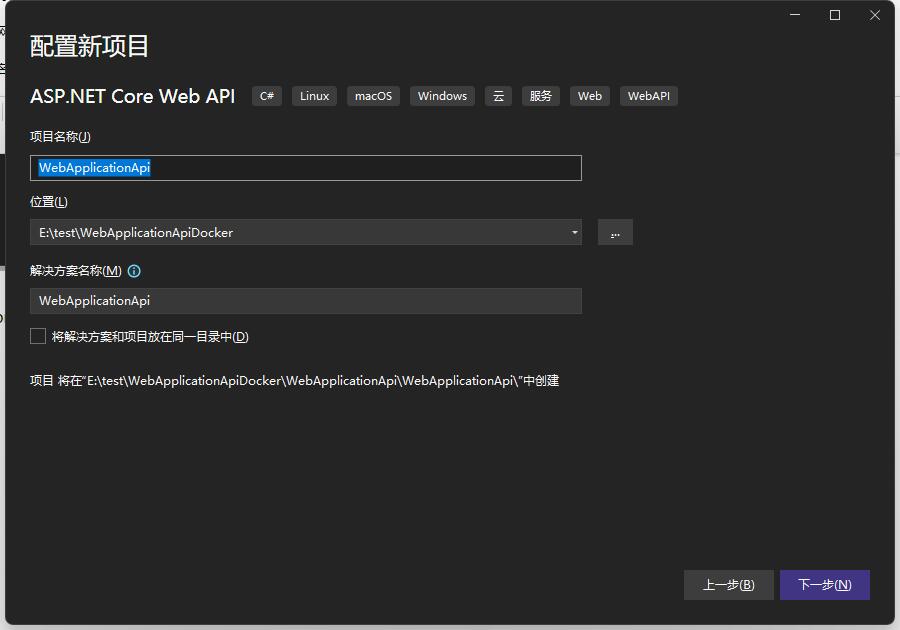Screen dimensions: 900x630
Task: Click the 云 tag
Action: tap(498, 96)
